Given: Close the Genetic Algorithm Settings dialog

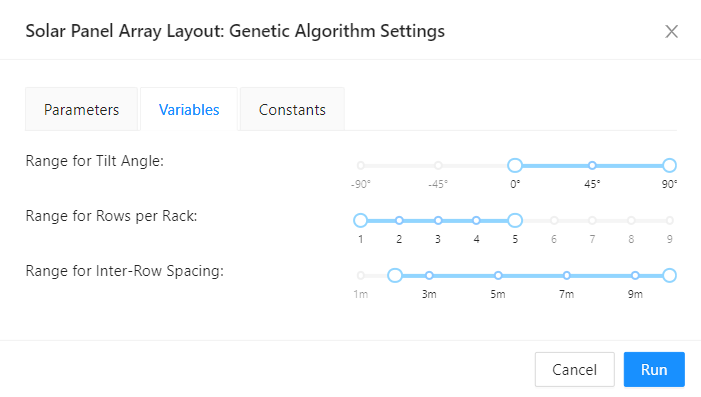Looking at the screenshot, I should click(x=671, y=31).
